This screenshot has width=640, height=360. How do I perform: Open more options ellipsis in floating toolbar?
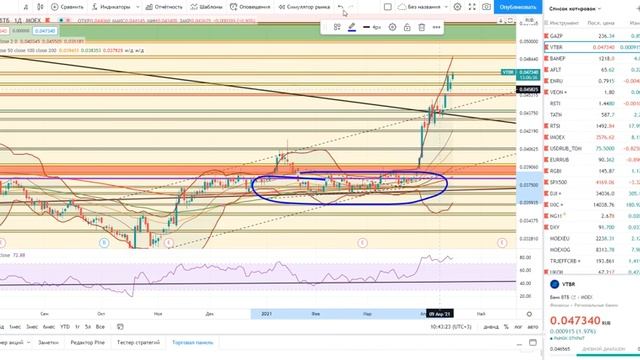[x=436, y=27]
